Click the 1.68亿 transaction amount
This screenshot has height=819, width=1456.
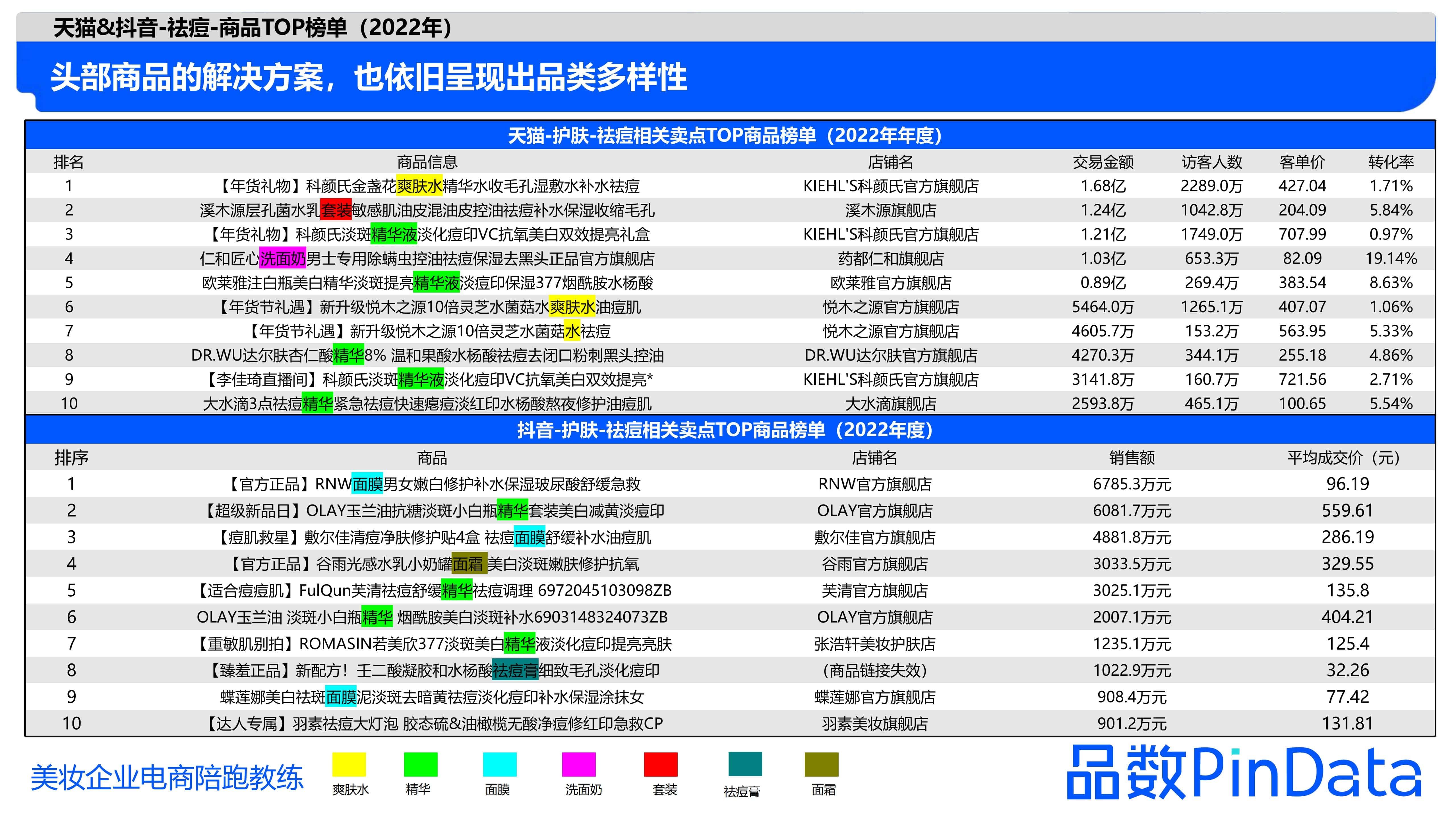point(1103,186)
